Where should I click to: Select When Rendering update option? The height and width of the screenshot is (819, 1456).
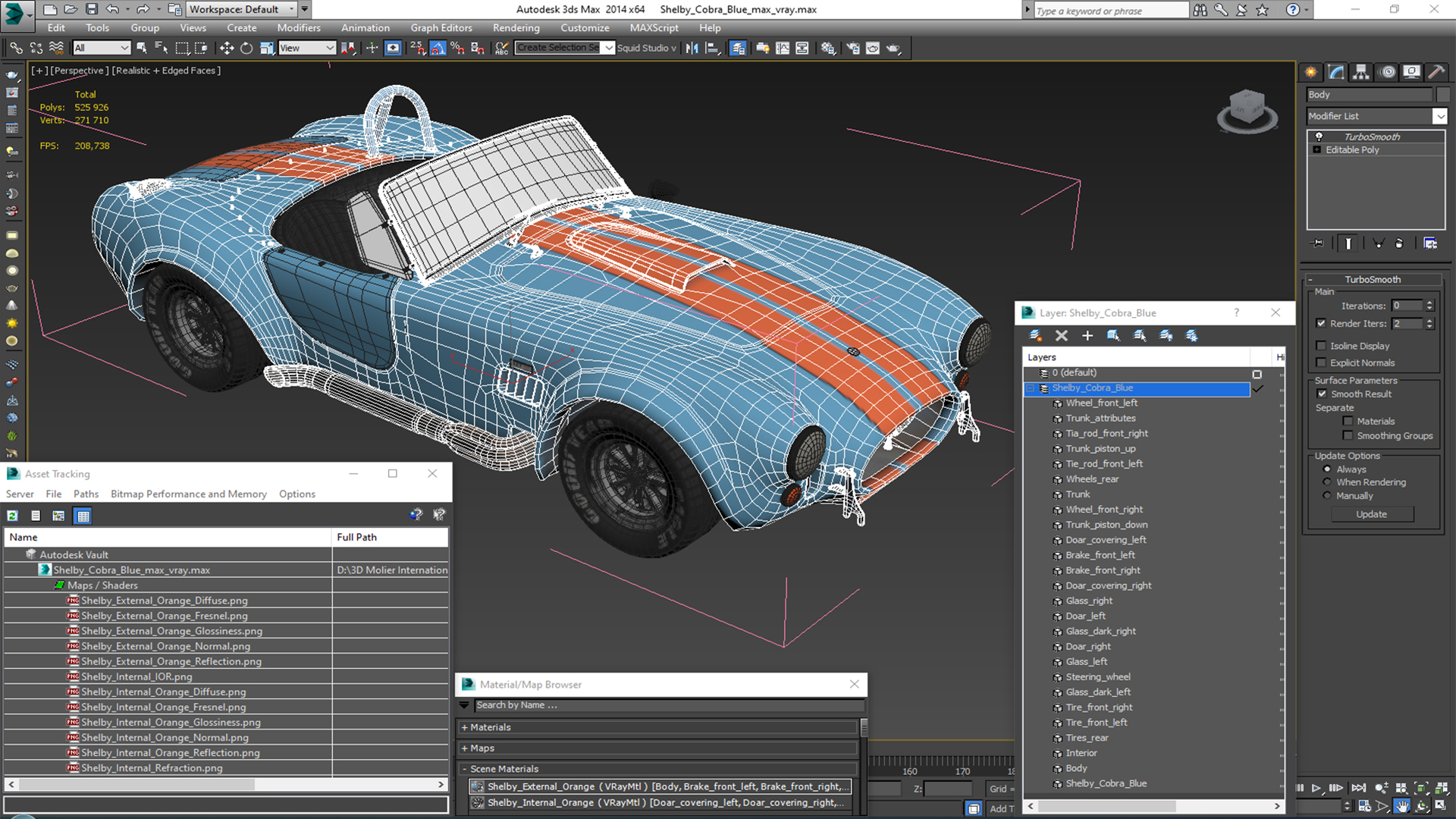tap(1327, 482)
